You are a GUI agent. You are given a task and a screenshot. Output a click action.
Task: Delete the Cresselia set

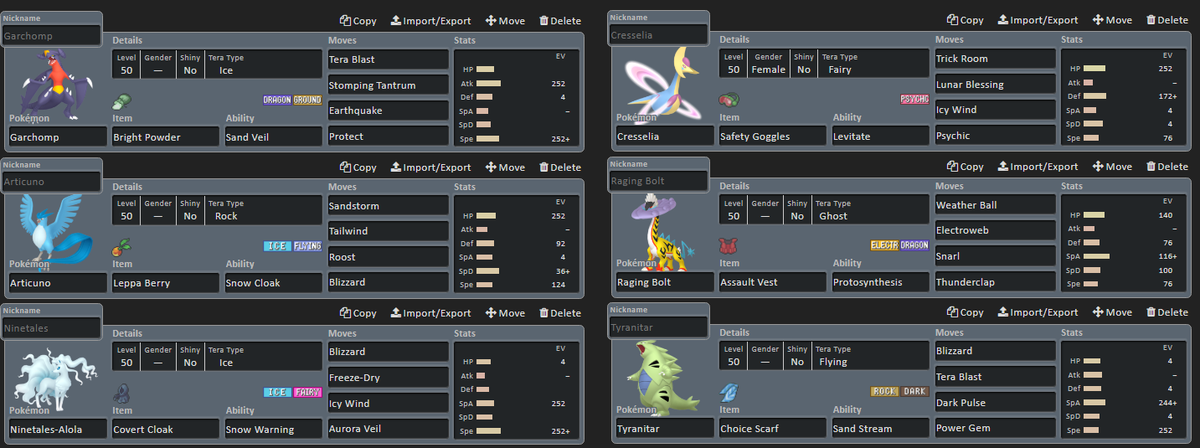1166,20
